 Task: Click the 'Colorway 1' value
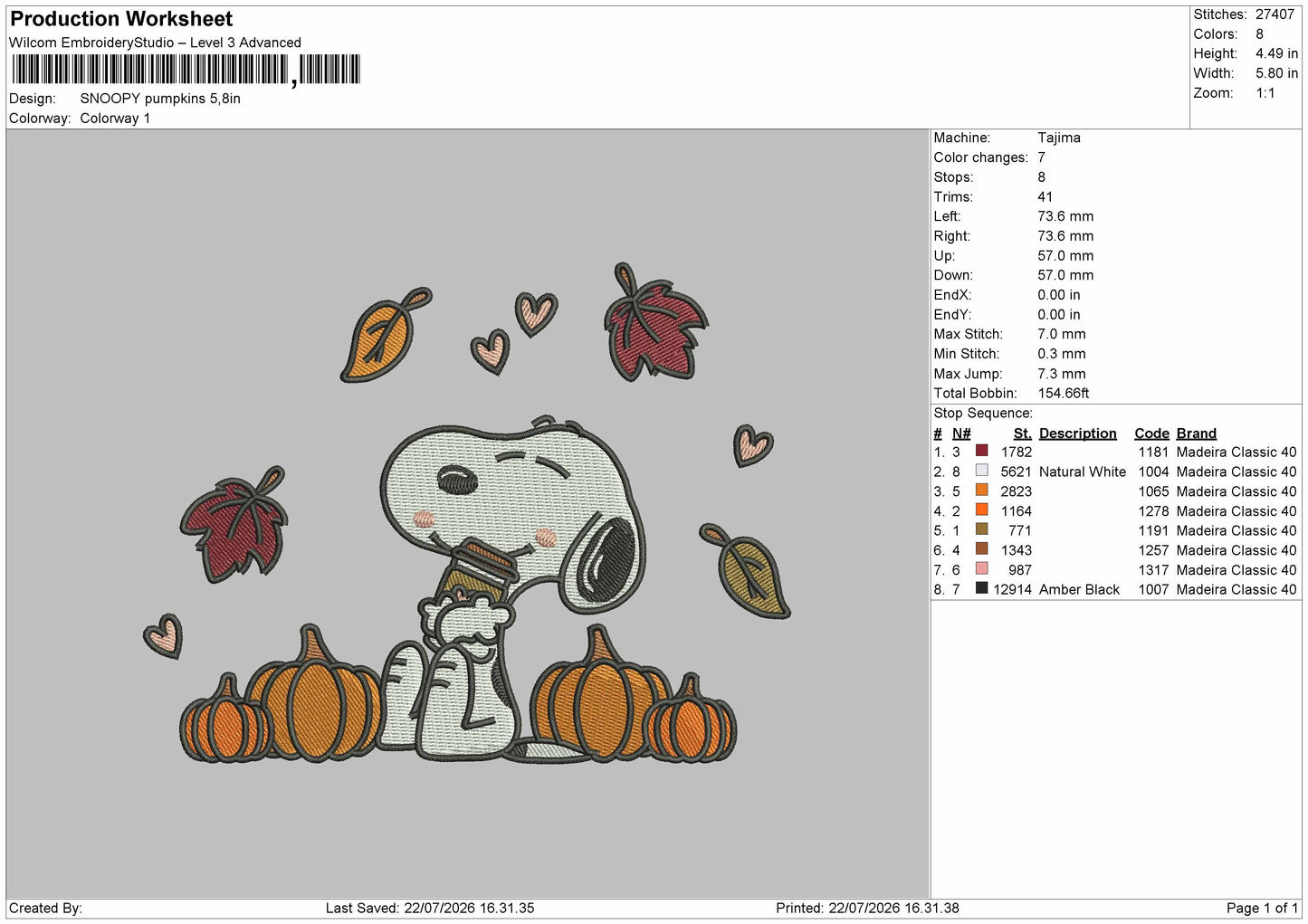[115, 119]
